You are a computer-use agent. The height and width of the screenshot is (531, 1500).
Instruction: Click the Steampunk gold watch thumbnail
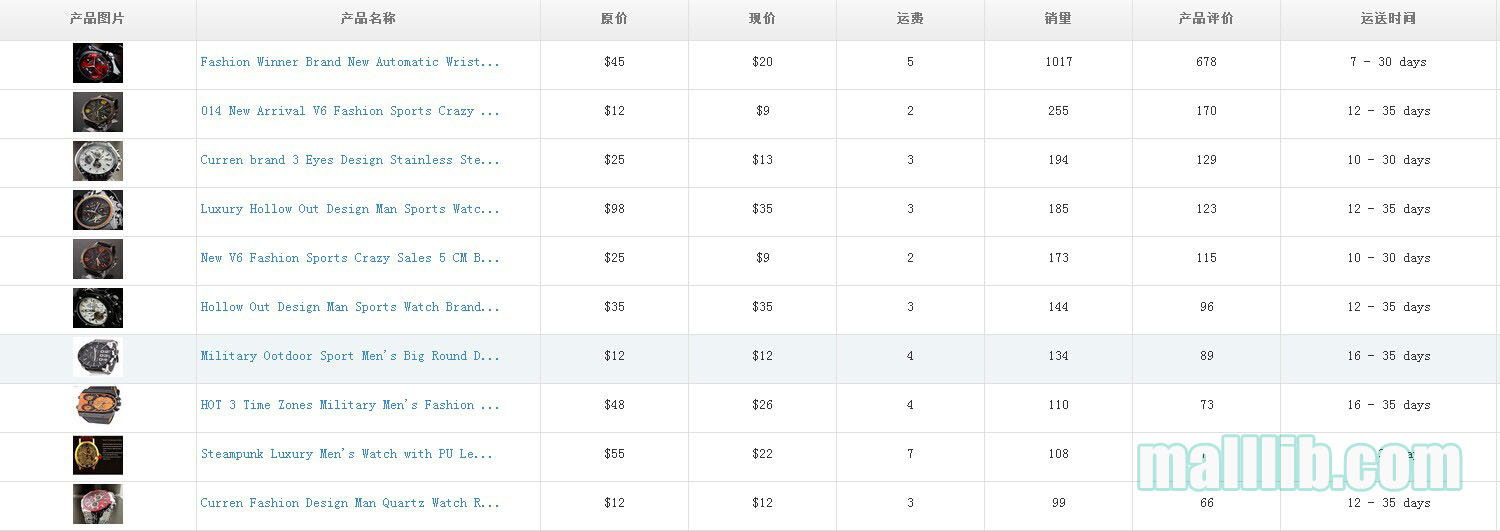pos(98,455)
